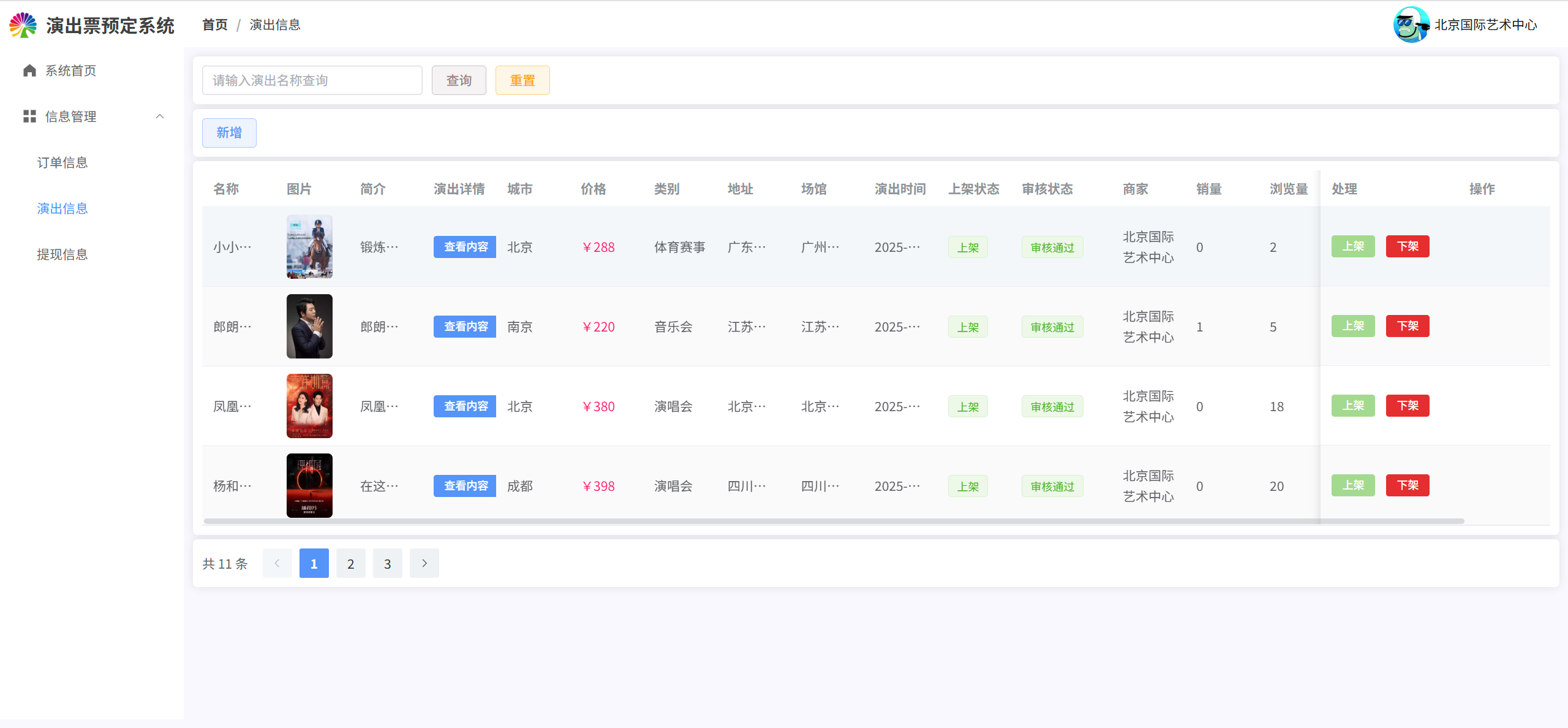The image size is (1568, 728).
Task: Click 新增 to add a show
Action: tap(229, 132)
